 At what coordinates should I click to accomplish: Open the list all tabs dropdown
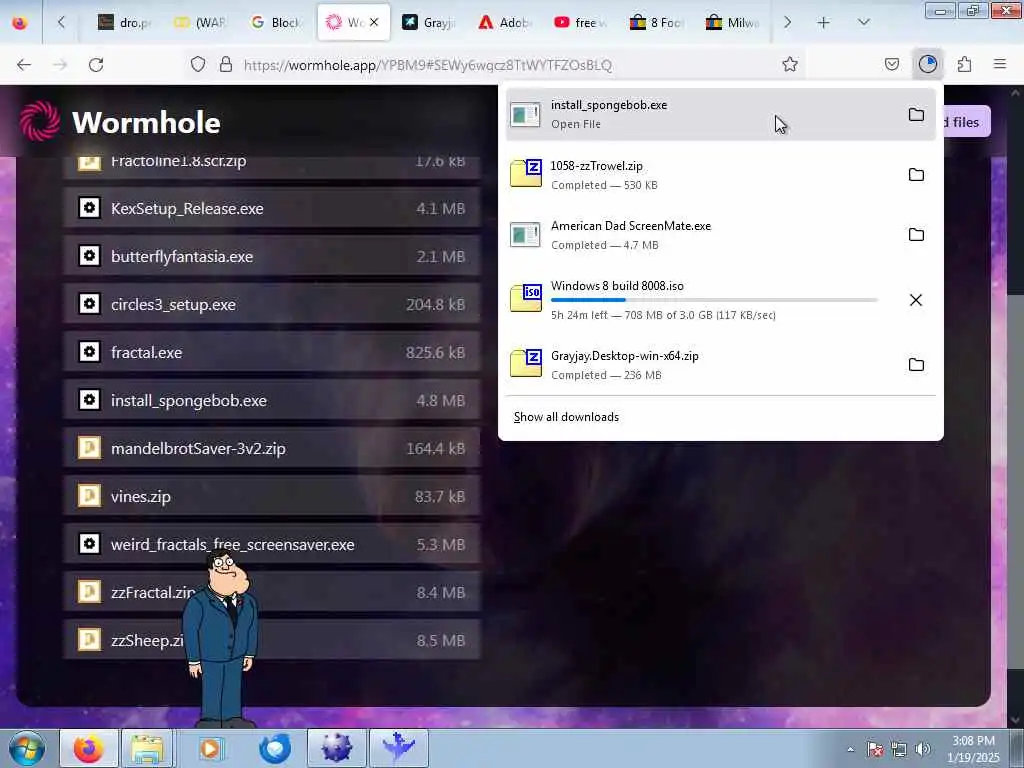(x=863, y=22)
